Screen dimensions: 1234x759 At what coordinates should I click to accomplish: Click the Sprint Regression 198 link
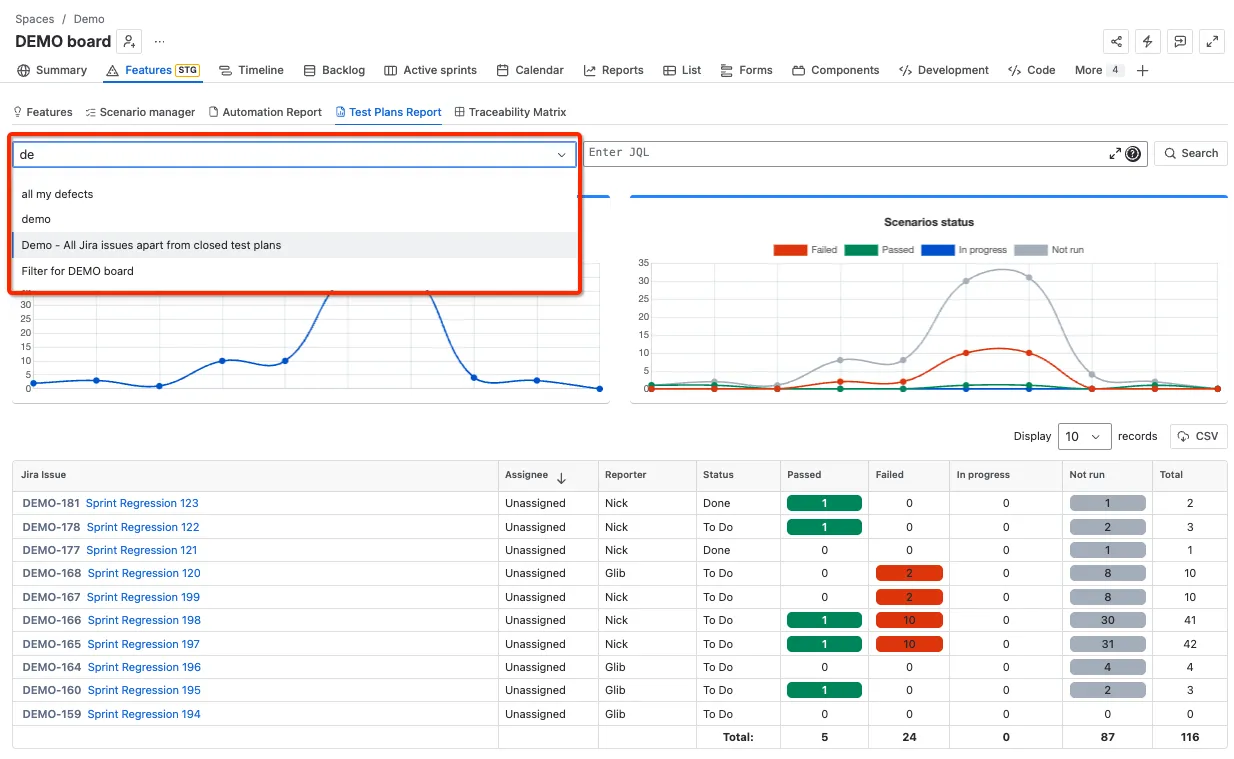click(144, 620)
